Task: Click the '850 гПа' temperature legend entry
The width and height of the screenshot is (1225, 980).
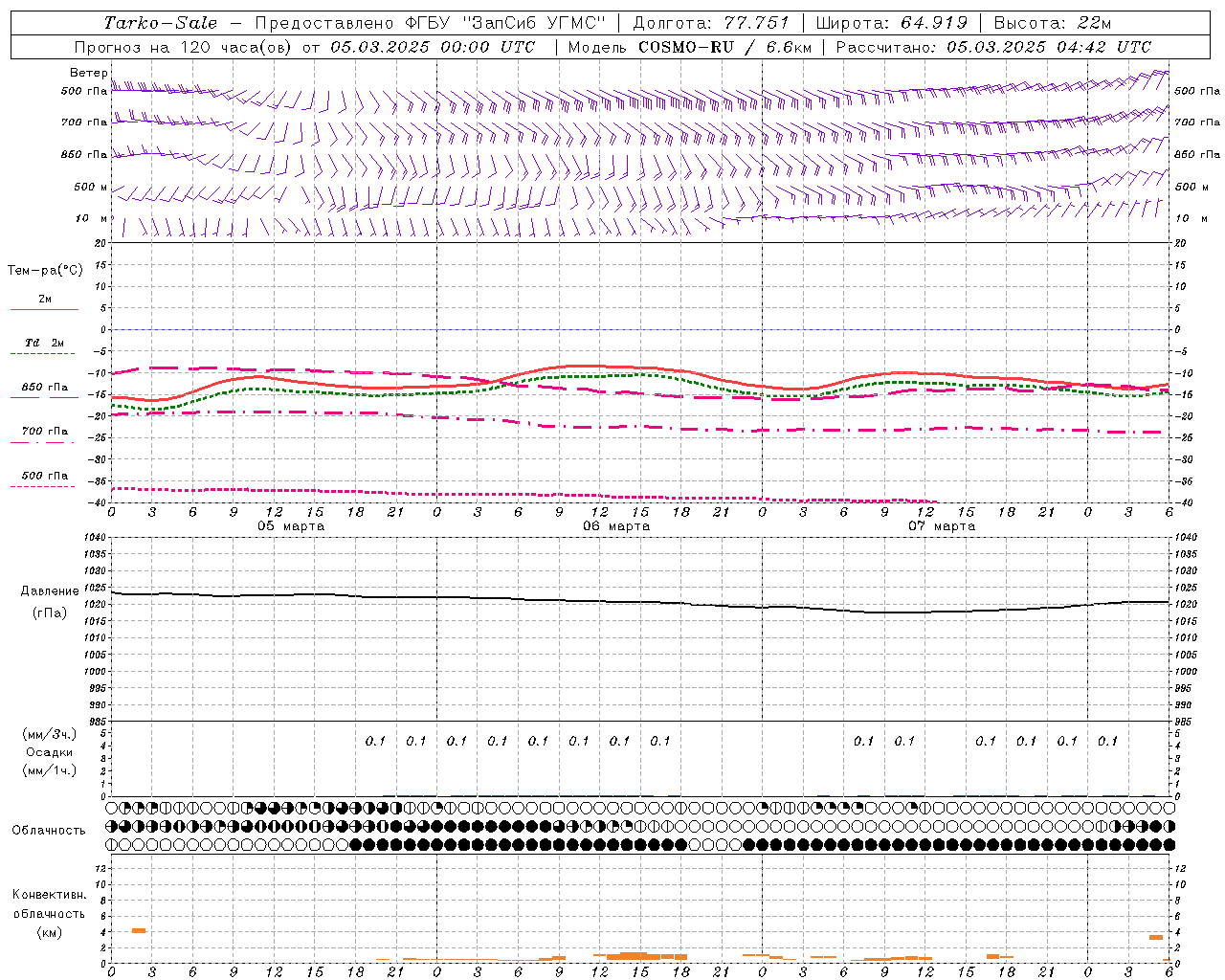Action: [x=44, y=388]
